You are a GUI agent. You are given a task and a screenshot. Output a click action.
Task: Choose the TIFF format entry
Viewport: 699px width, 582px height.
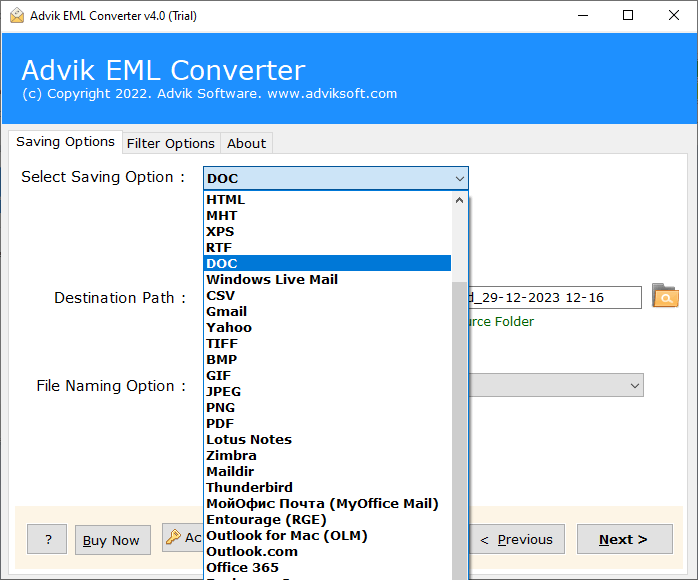click(327, 344)
